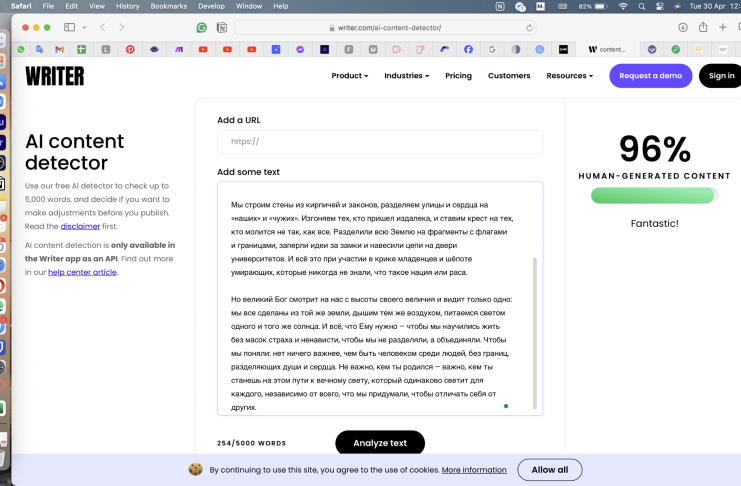
Task: Click the green human-generated score bar
Action: [x=655, y=195]
